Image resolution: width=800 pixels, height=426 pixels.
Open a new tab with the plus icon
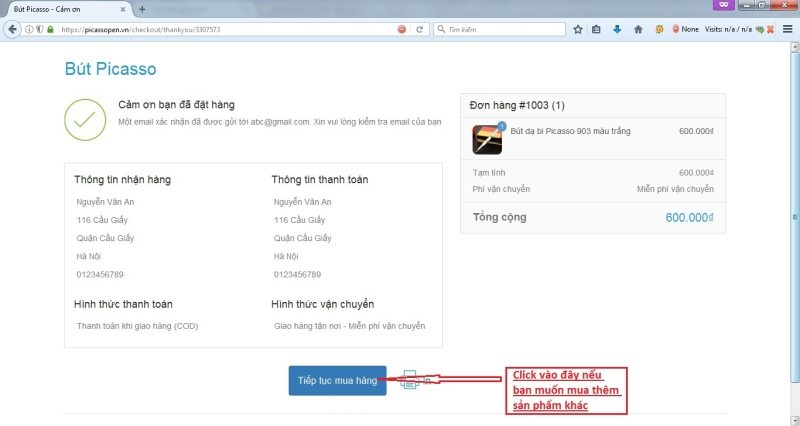click(x=142, y=9)
